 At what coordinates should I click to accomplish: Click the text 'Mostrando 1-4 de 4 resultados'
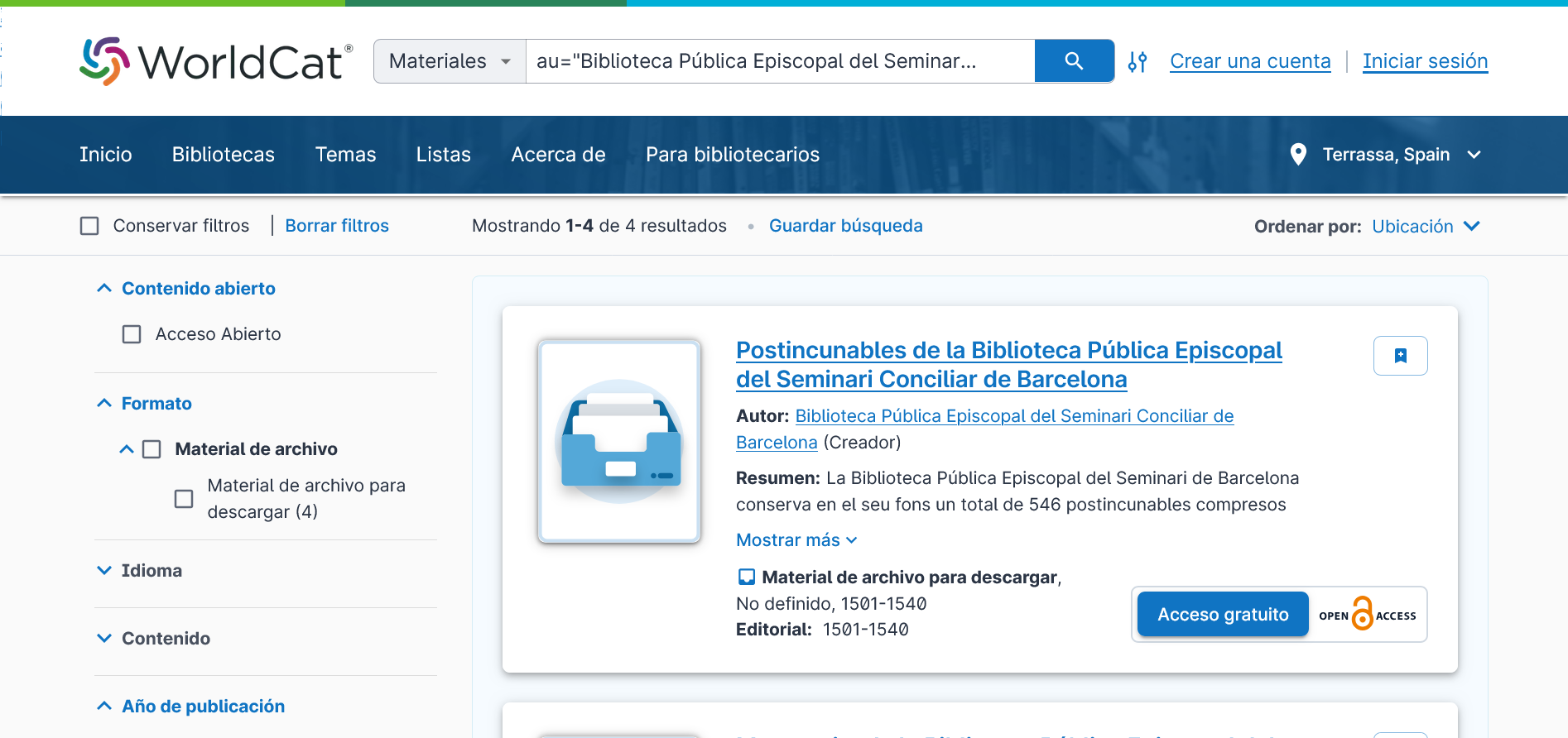pyautogui.click(x=599, y=226)
